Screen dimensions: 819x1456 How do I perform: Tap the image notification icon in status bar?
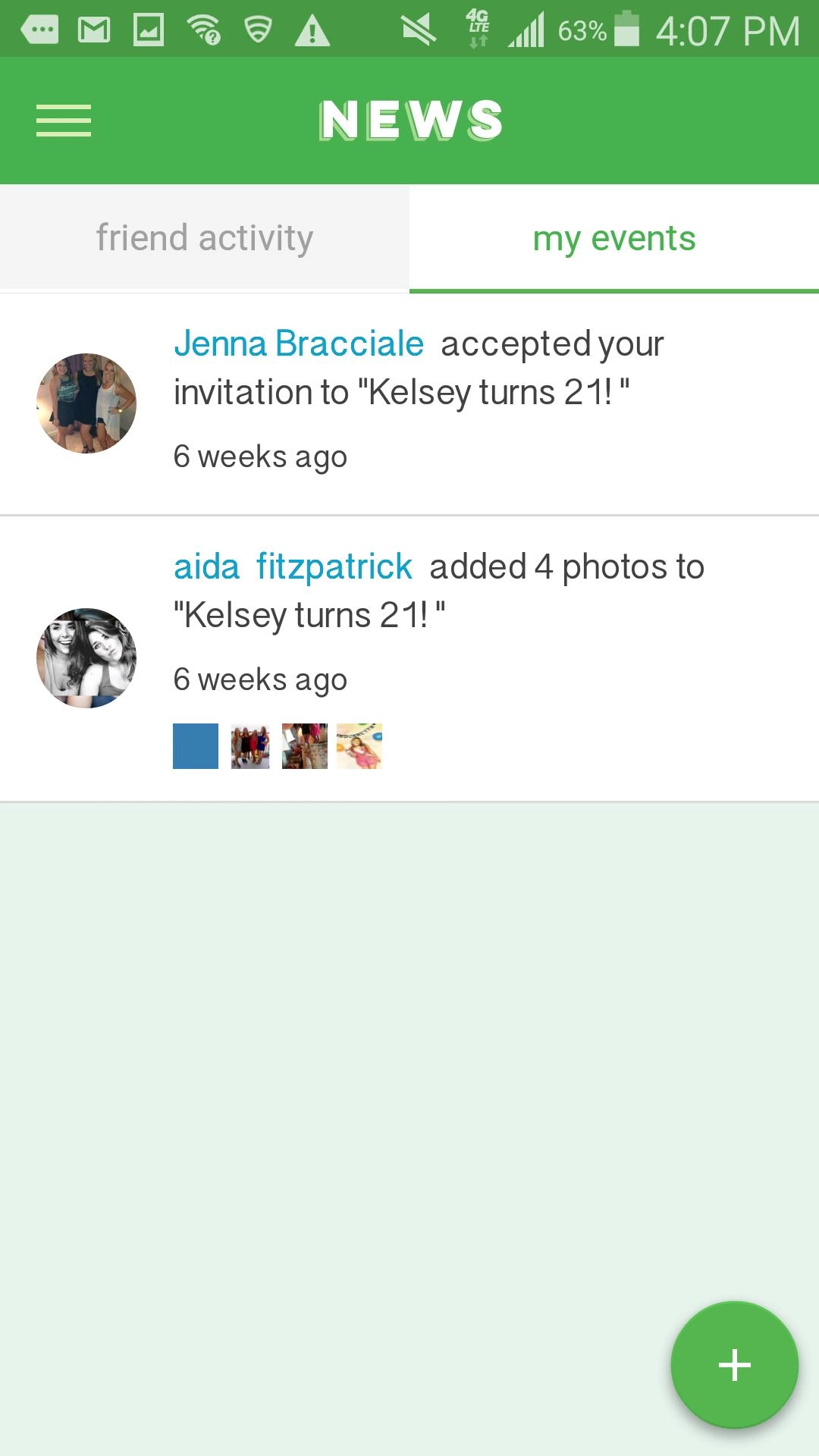point(149,30)
